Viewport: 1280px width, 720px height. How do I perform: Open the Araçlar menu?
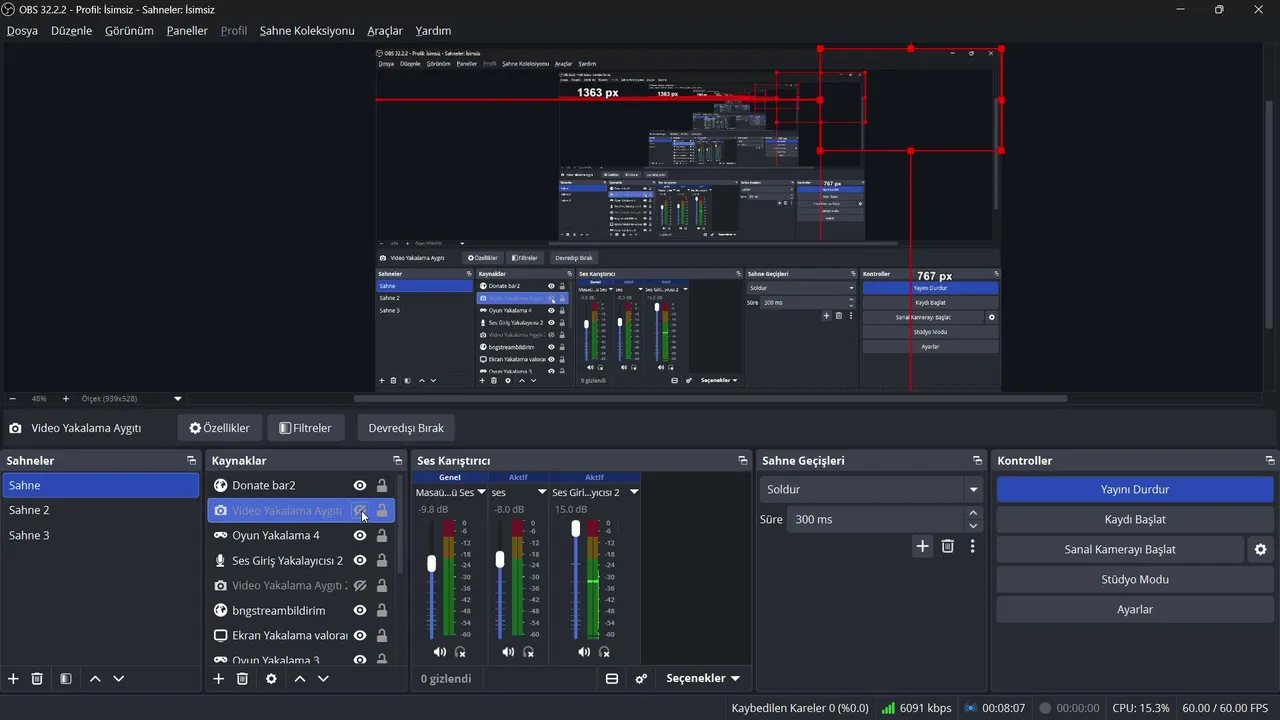pos(385,31)
